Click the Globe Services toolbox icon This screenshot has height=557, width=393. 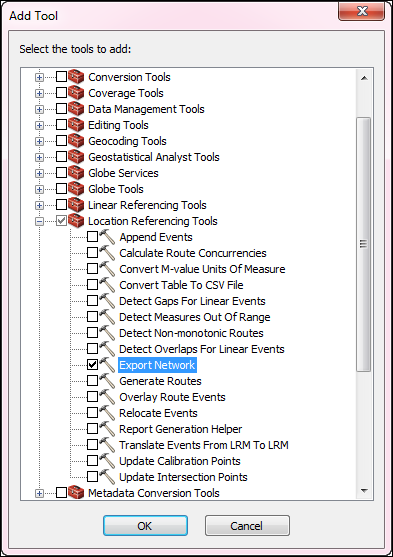pos(76,173)
